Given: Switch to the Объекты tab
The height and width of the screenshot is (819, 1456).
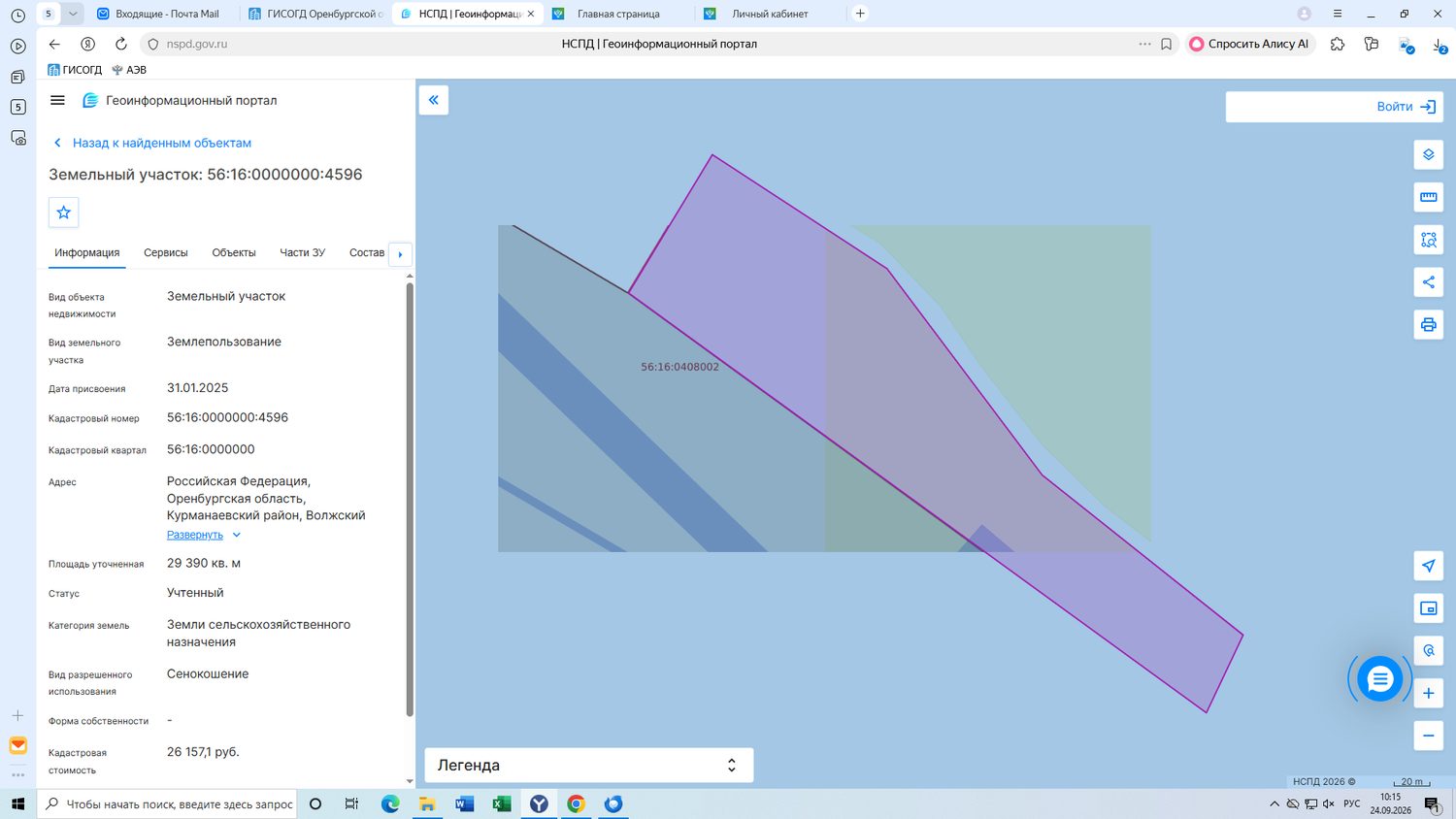Looking at the screenshot, I should pyautogui.click(x=234, y=252).
